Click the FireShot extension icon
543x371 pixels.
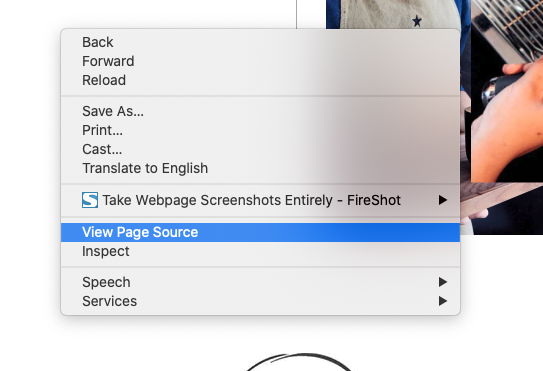[90, 200]
